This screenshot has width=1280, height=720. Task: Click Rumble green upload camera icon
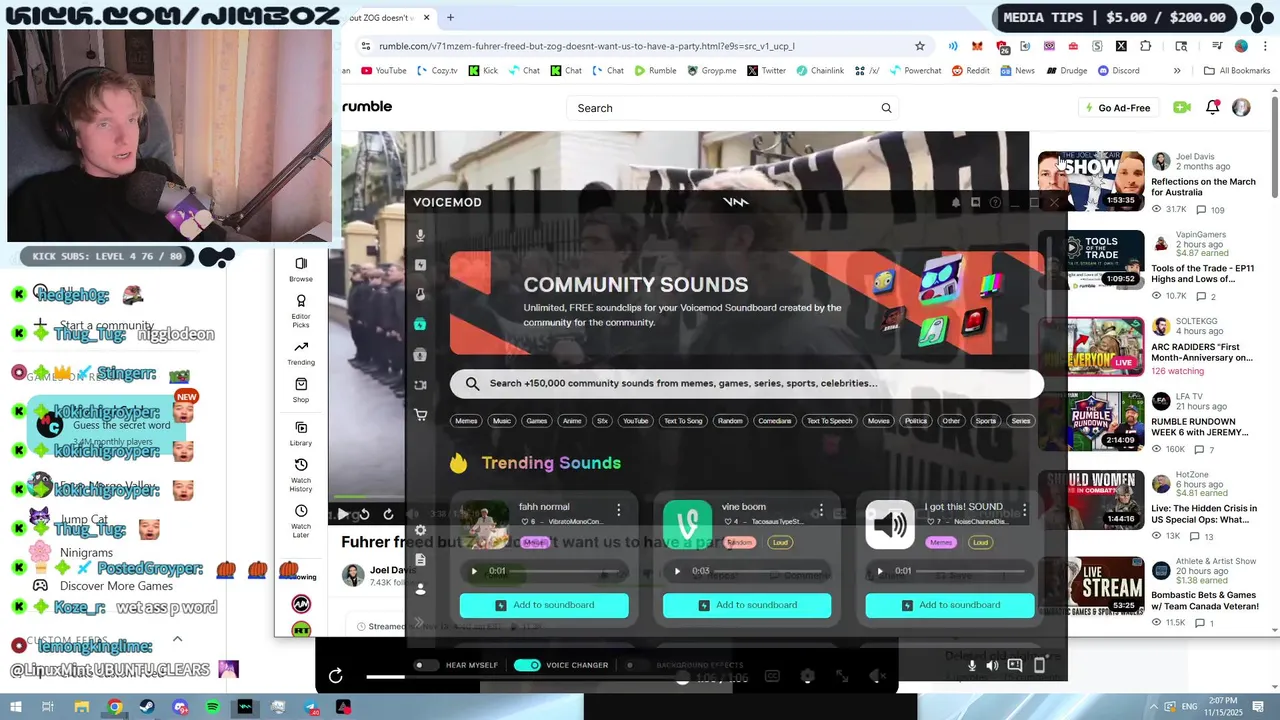pos(1182,108)
